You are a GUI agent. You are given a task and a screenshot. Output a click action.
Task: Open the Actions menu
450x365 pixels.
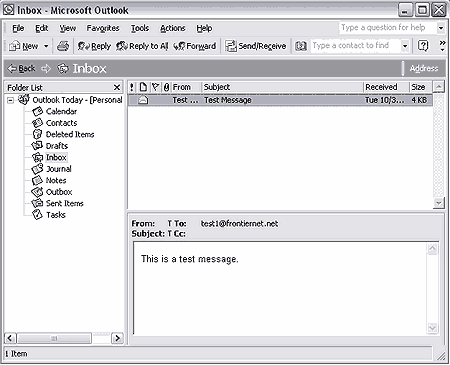pos(173,28)
